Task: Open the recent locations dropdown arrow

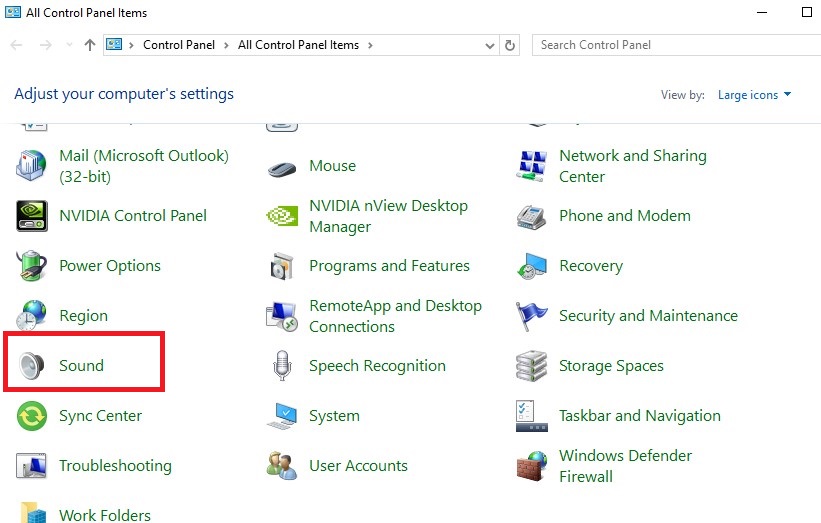Action: coord(69,45)
